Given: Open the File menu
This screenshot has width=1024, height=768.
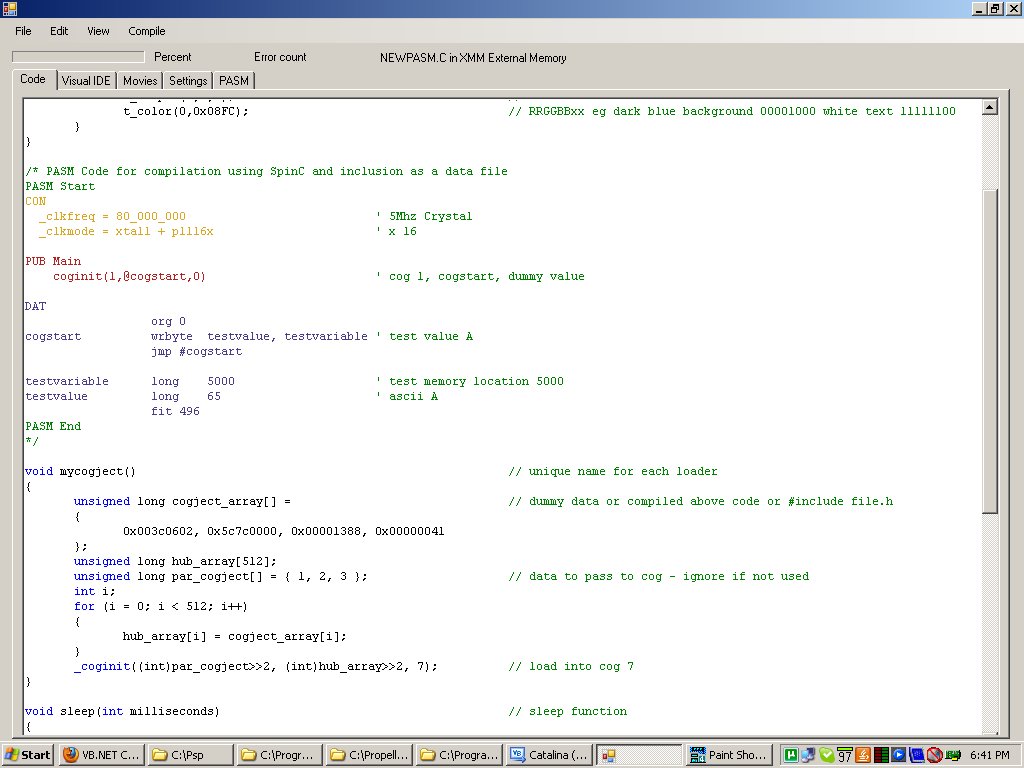Looking at the screenshot, I should 23,31.
